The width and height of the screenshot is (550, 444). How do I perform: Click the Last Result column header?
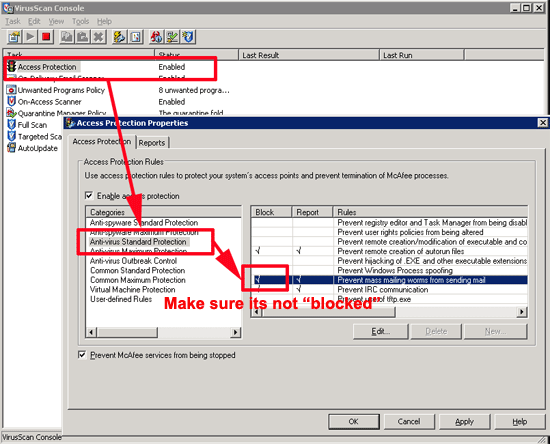pos(309,55)
